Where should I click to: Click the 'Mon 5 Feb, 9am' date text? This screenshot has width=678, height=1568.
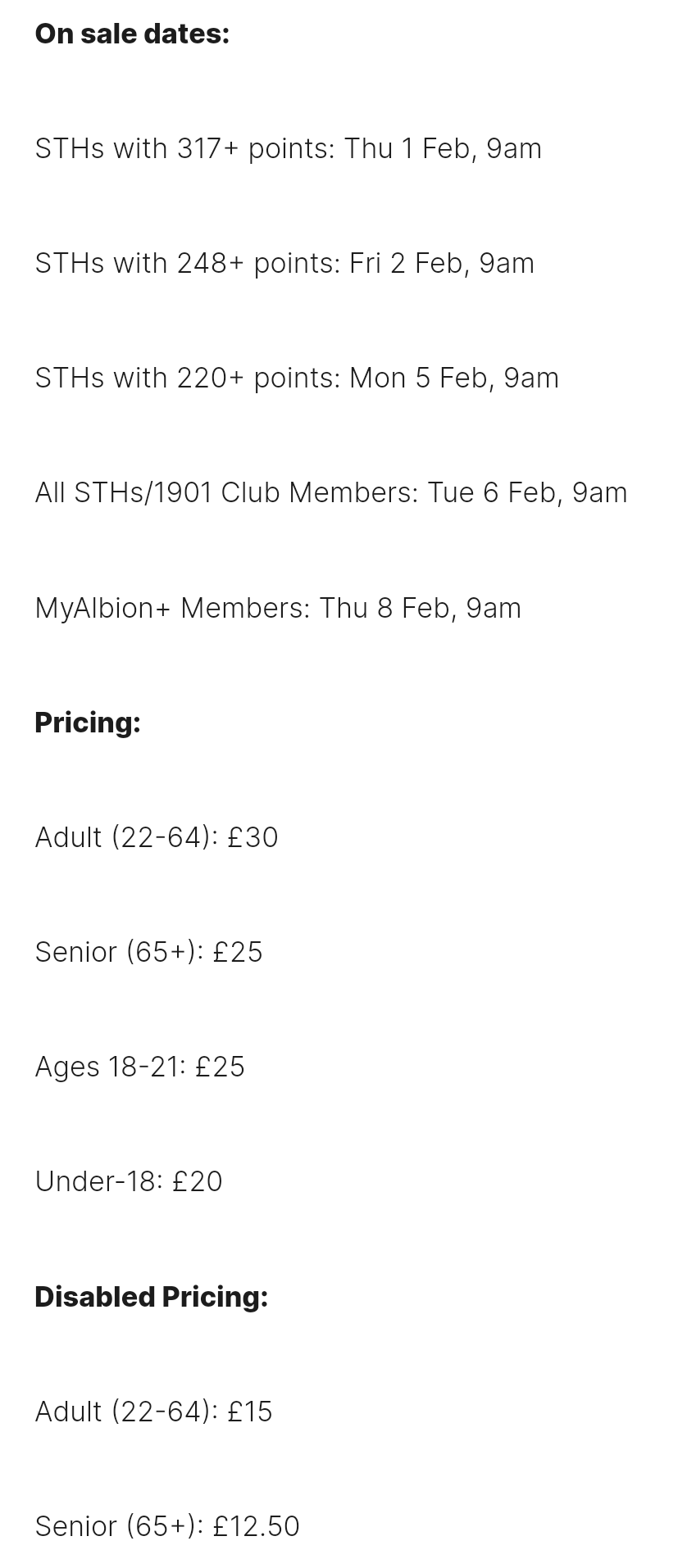pyautogui.click(x=454, y=378)
